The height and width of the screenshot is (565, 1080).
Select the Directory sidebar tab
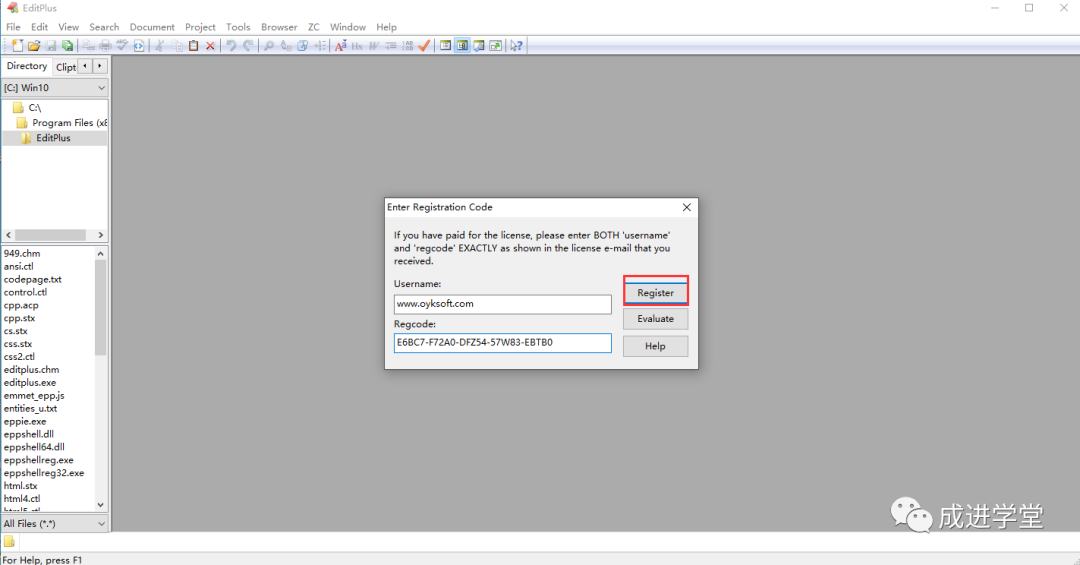point(27,66)
